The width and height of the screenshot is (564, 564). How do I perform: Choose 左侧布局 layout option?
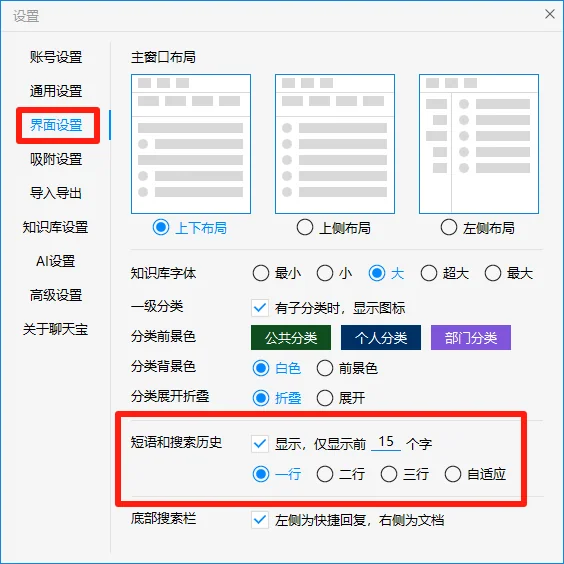point(449,227)
